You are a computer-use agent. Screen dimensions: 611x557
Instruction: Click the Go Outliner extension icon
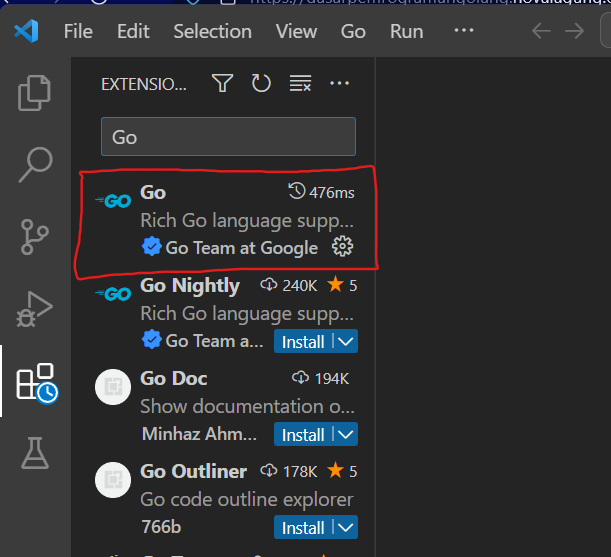[113, 480]
